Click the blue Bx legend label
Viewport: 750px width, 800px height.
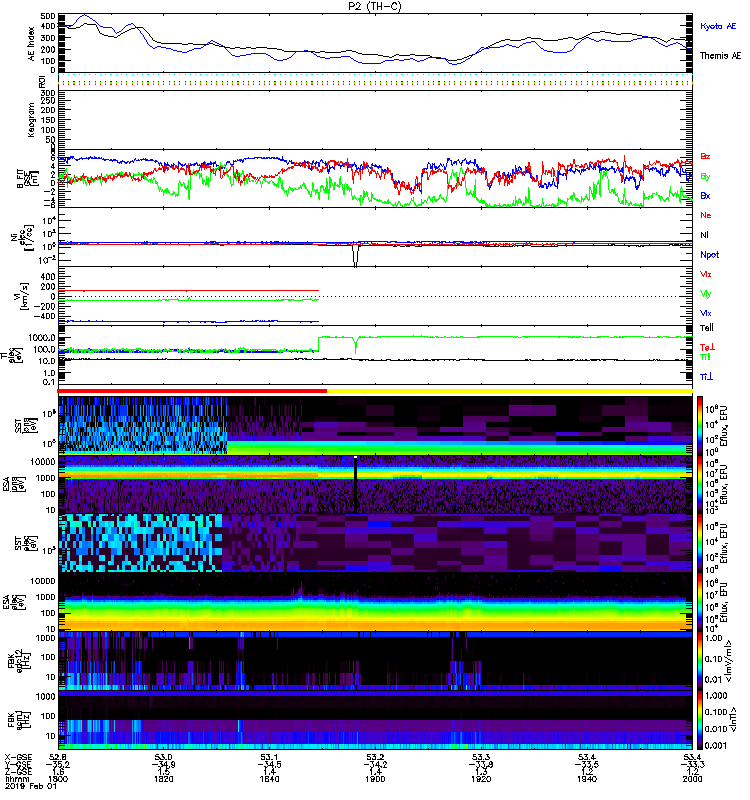coord(705,195)
